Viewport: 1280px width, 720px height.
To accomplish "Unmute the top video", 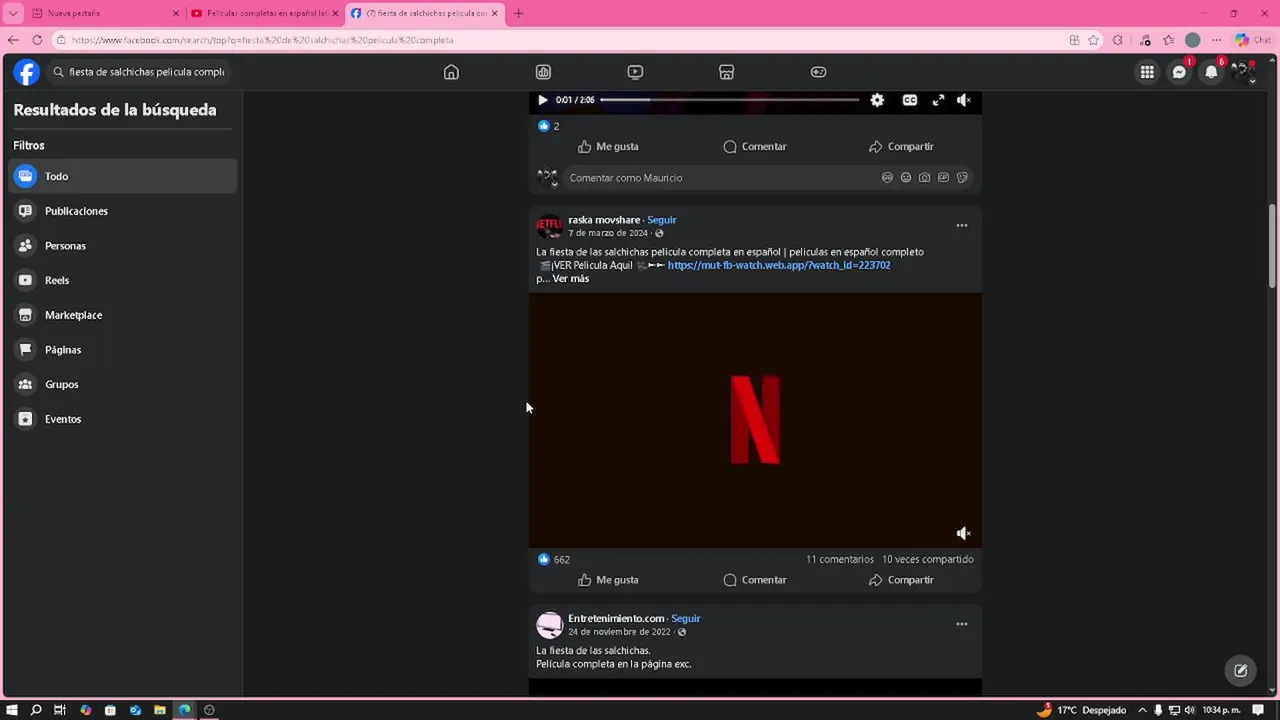I will click(964, 100).
